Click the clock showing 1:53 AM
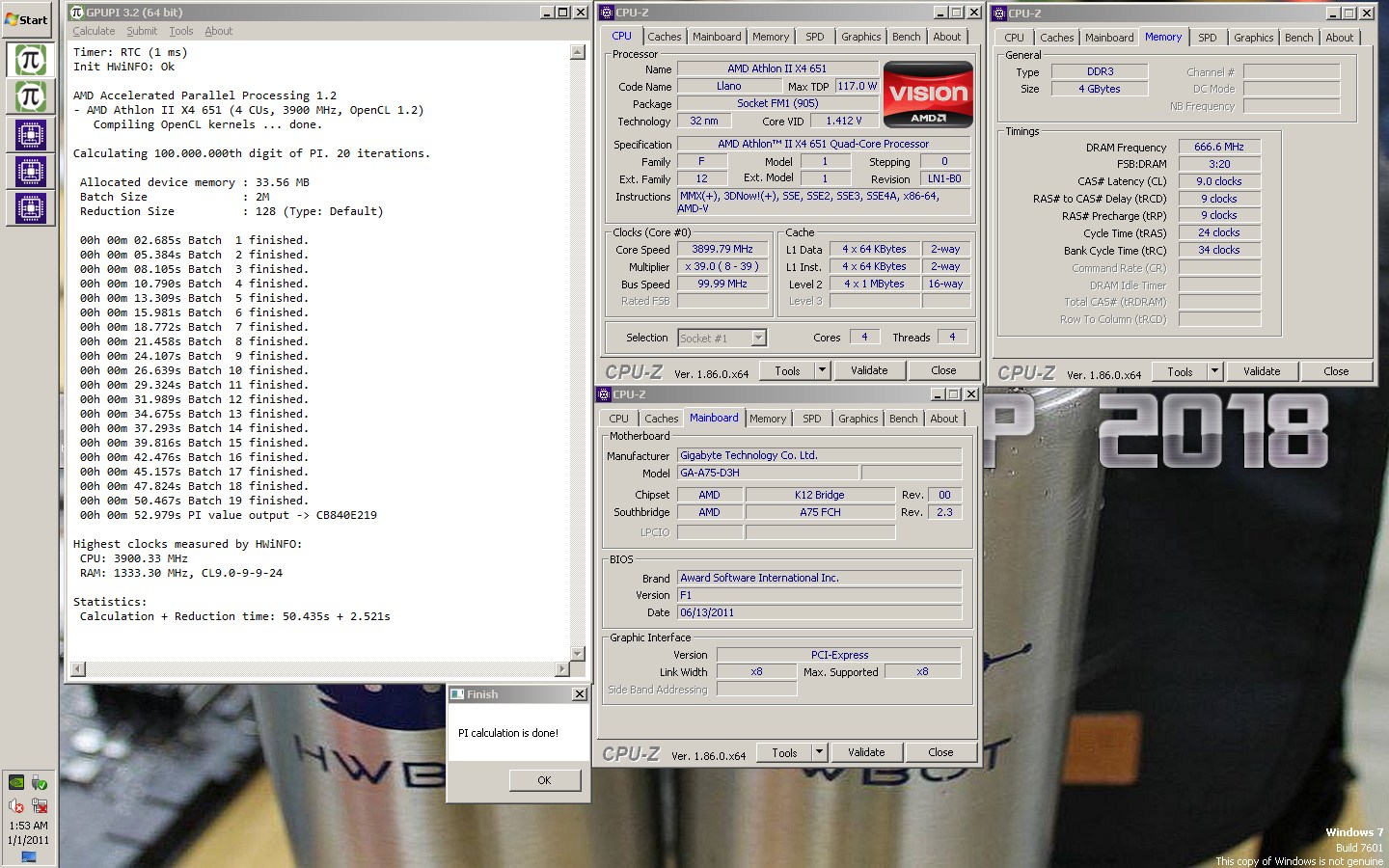Screen dimensions: 1389x868 click(28, 826)
